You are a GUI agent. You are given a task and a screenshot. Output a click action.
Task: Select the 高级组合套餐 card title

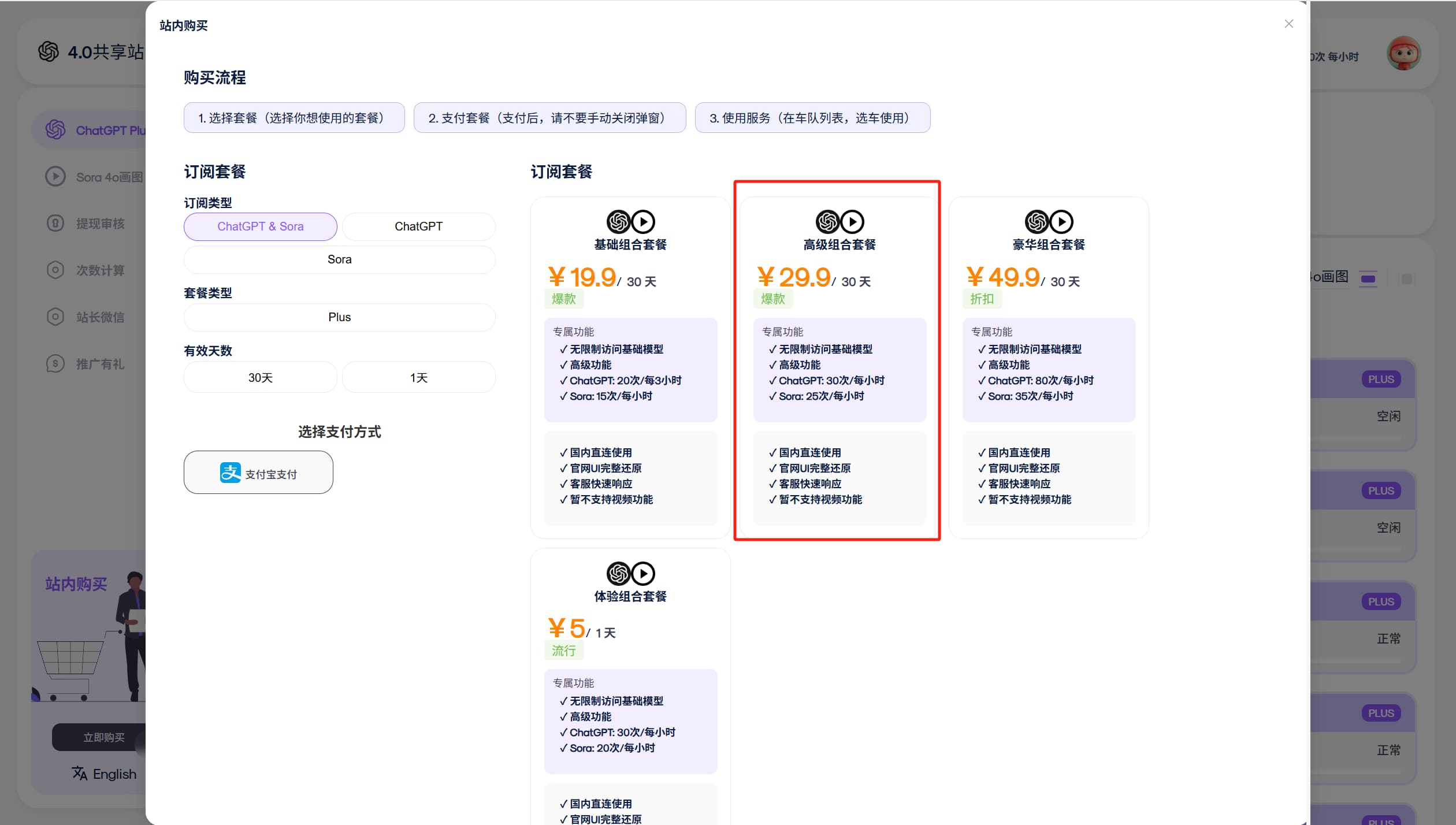click(840, 244)
